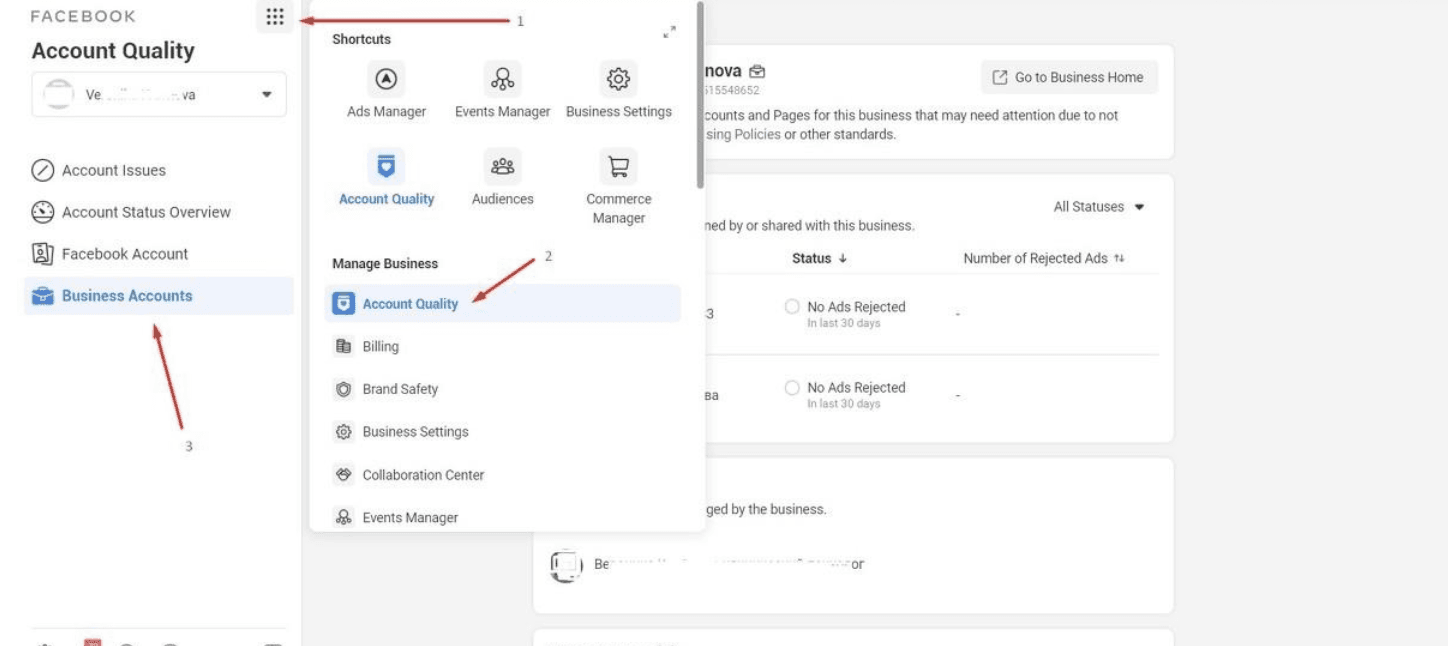Open the business account selector dropdown
This screenshot has width=1448, height=646.
pos(159,94)
